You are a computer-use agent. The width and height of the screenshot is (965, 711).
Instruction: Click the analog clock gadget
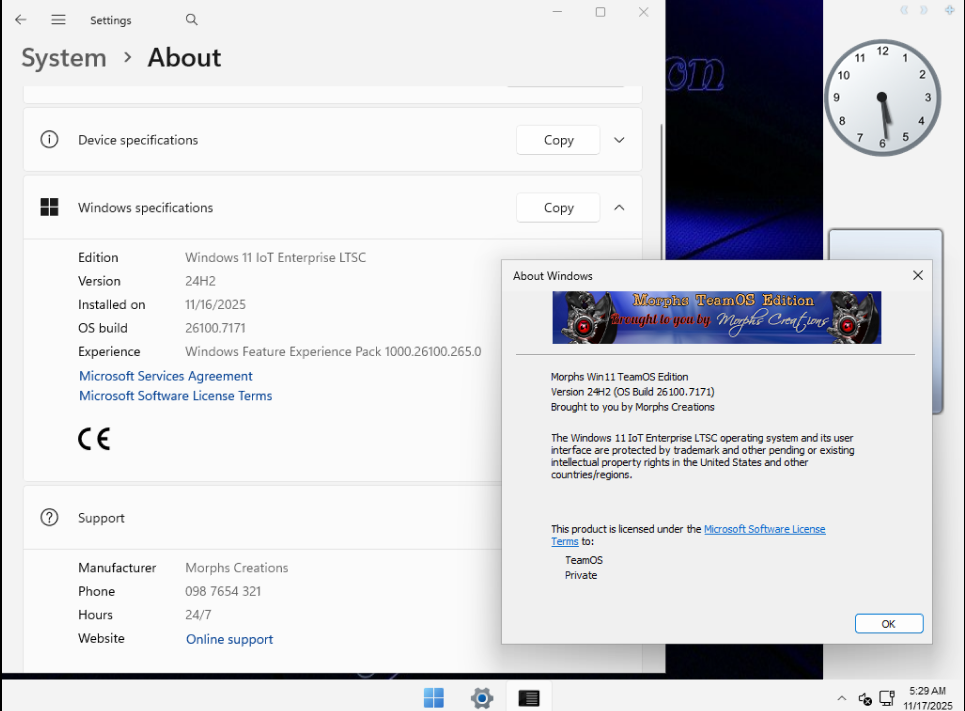(x=882, y=98)
